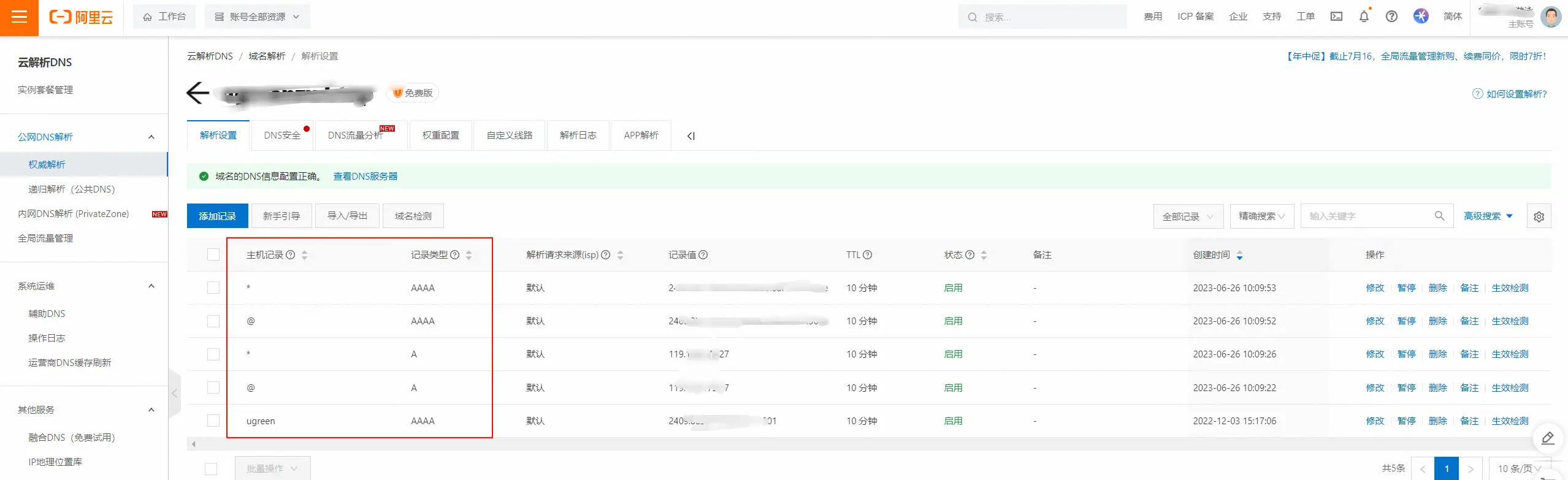Click the 添加记录 button
This screenshot has width=1568, height=480.
[x=217, y=216]
